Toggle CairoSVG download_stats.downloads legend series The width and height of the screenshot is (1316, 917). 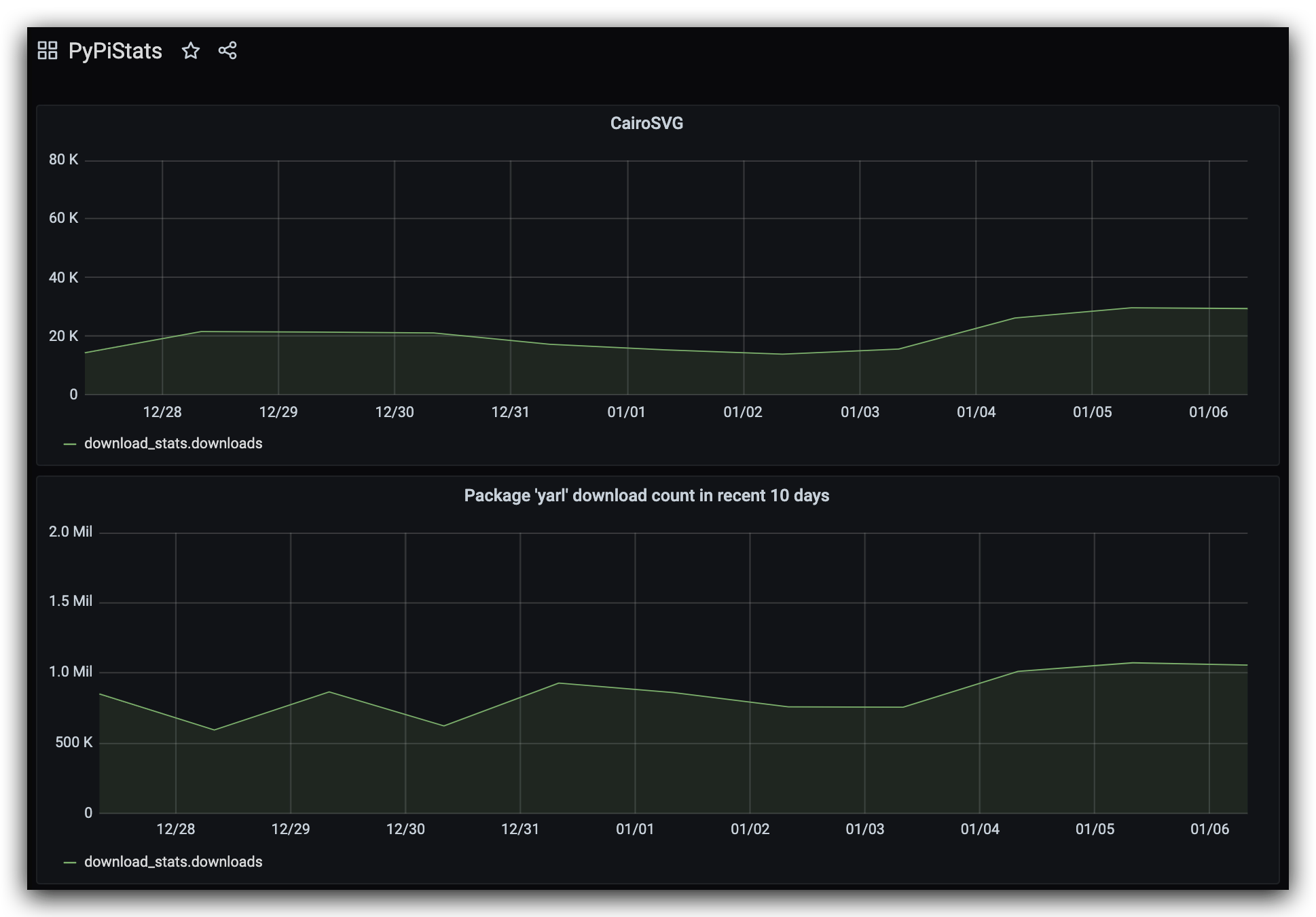173,443
